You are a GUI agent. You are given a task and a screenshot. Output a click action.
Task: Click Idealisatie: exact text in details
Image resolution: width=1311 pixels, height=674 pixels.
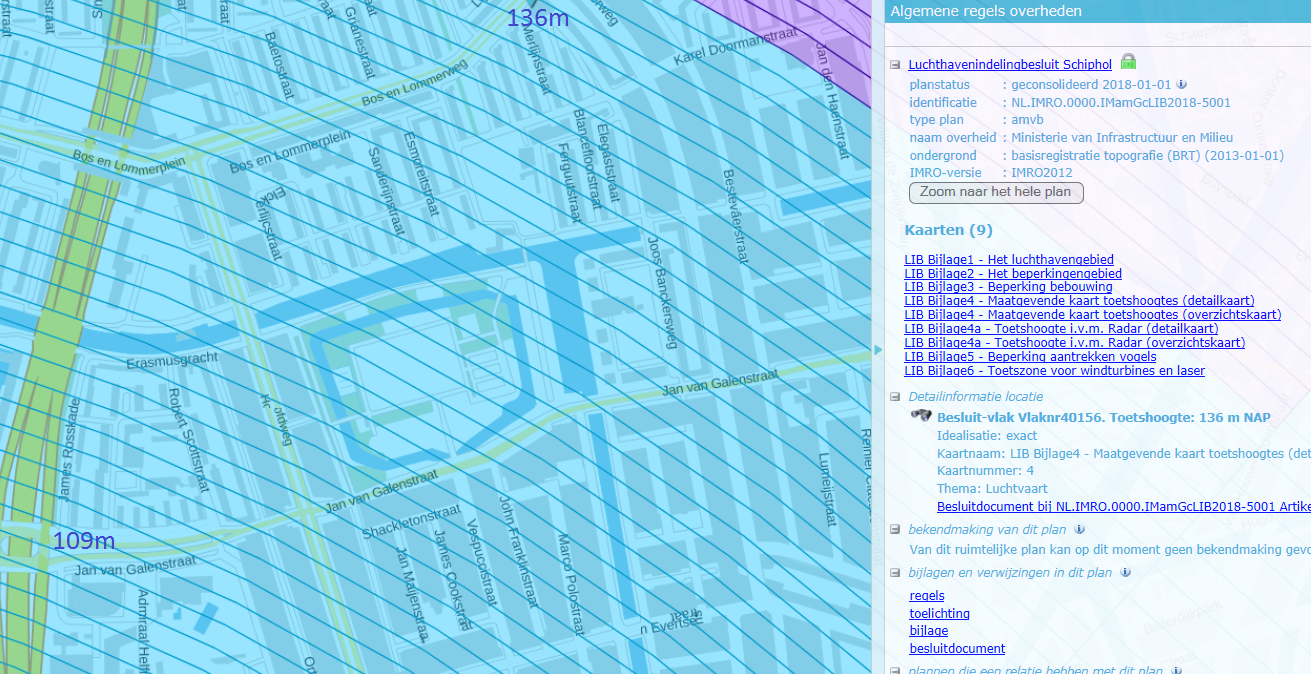[x=987, y=435]
